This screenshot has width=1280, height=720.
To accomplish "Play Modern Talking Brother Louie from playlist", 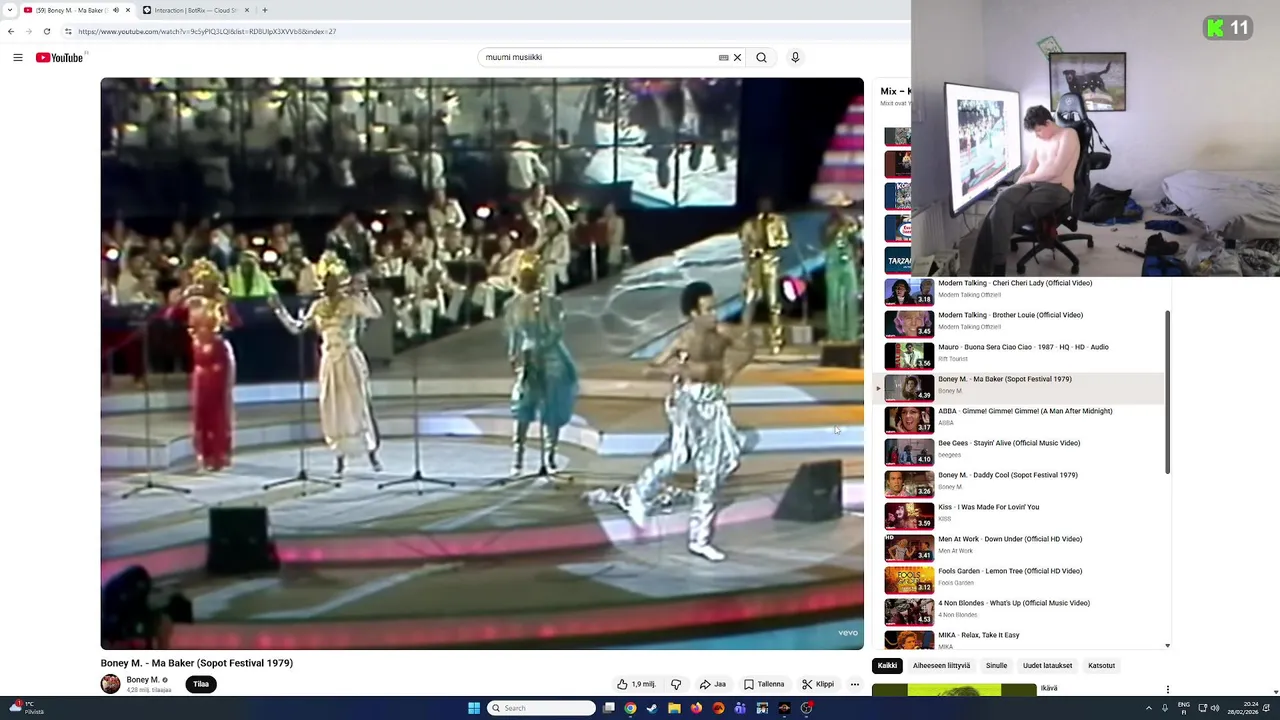I will 1020,323.
